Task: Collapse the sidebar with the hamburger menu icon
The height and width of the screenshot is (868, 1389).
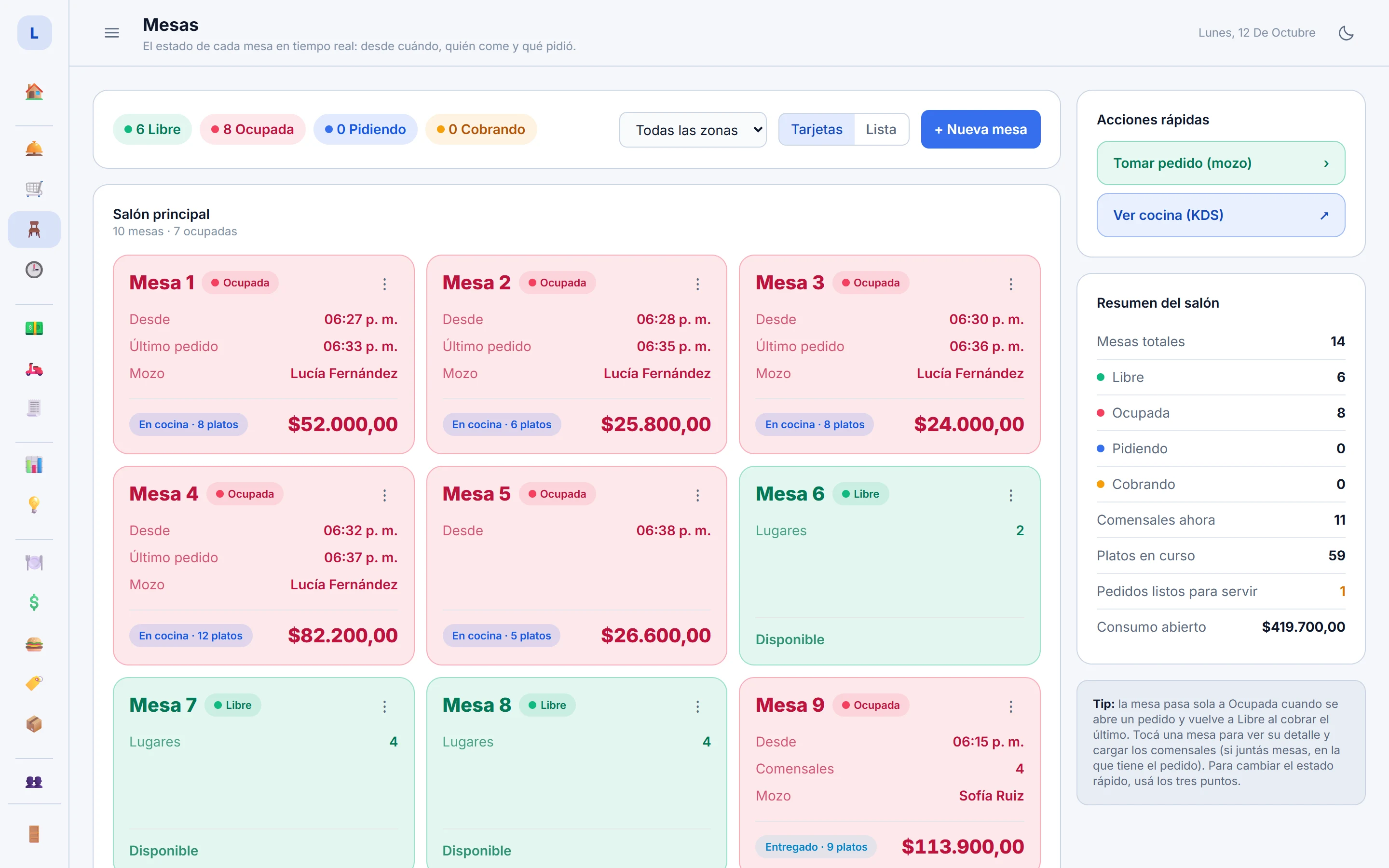Action: [112, 33]
